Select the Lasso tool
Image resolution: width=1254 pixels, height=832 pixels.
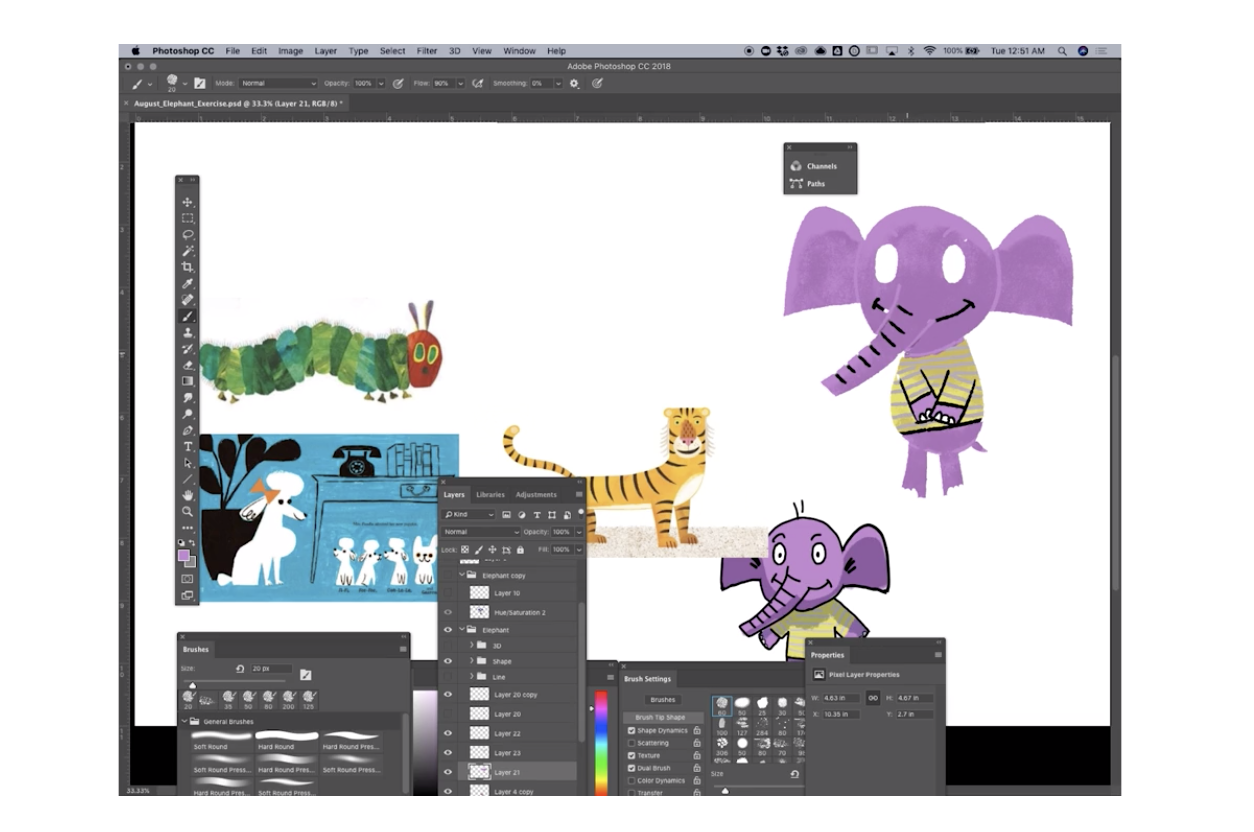click(187, 234)
